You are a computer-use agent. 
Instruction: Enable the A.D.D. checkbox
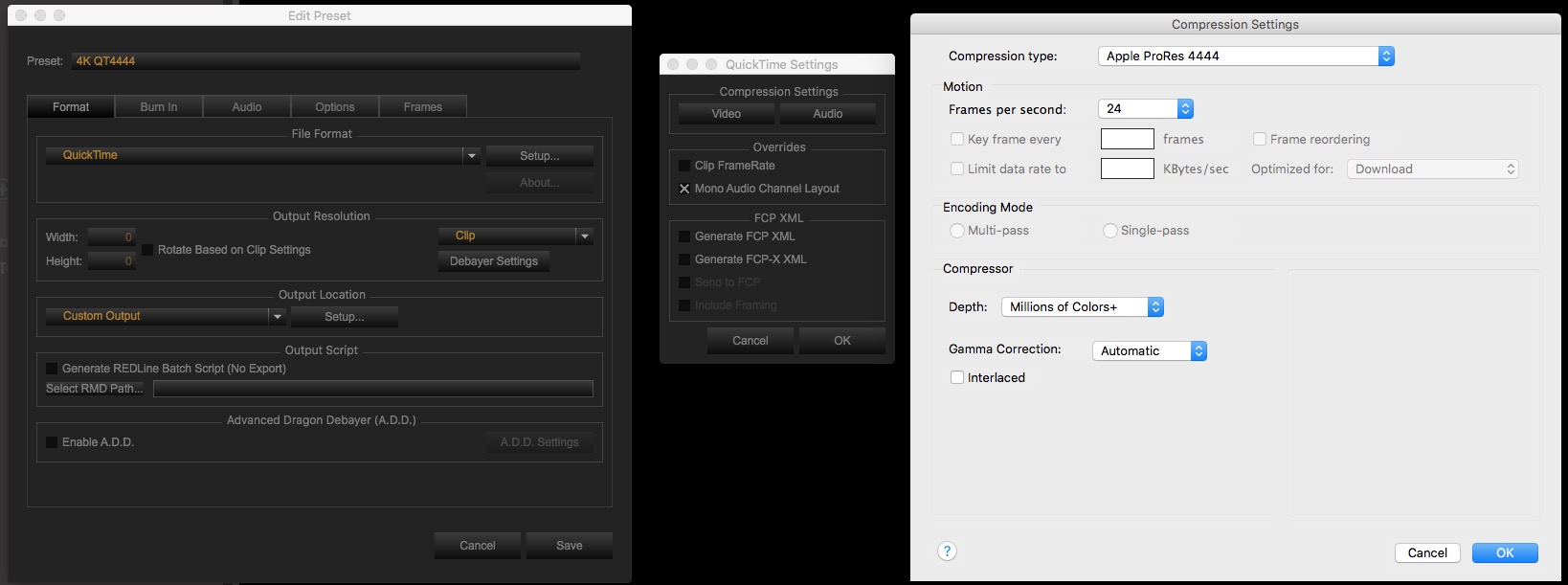[x=52, y=442]
